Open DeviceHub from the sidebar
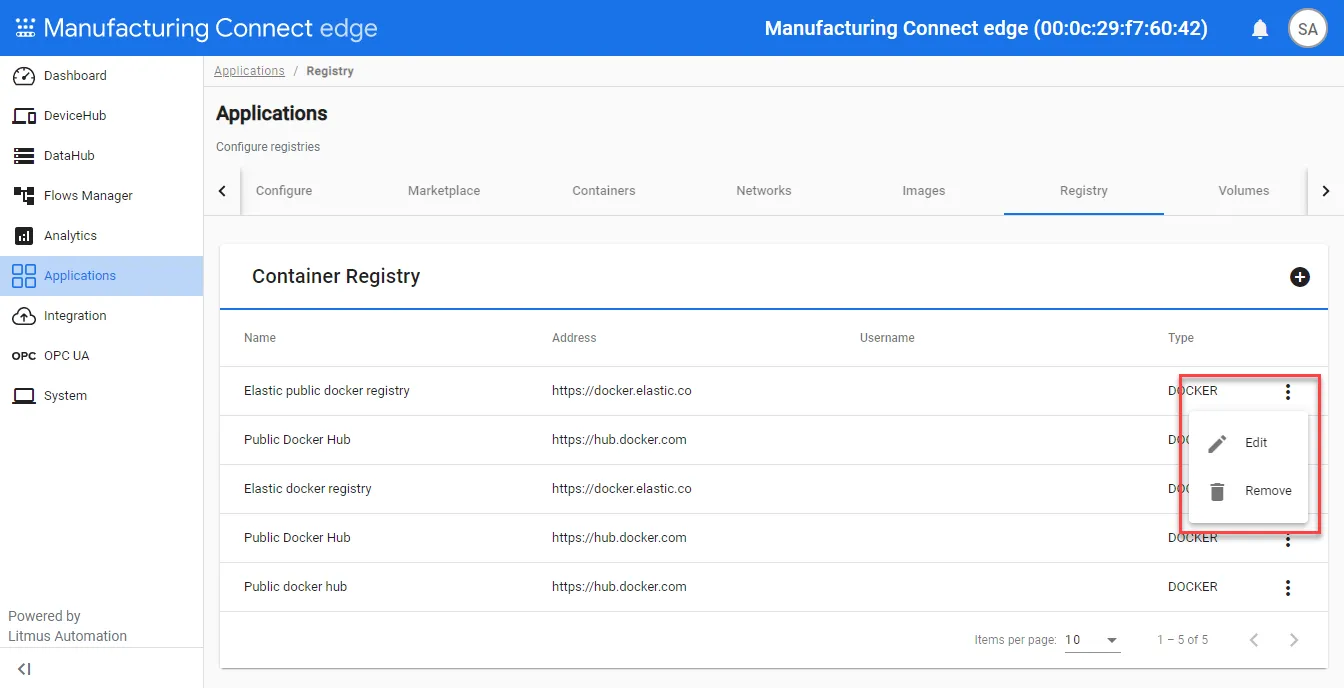This screenshot has width=1344, height=688. (101, 116)
